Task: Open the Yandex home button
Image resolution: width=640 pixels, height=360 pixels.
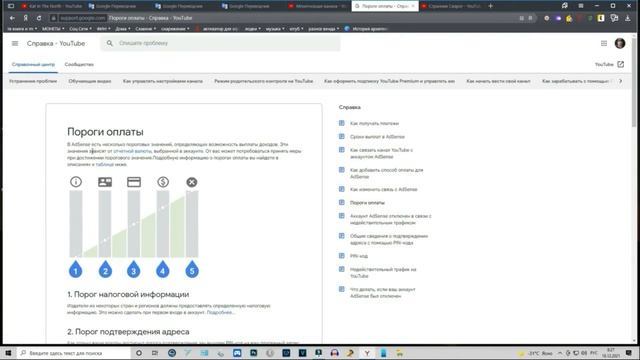Action: click(26, 18)
